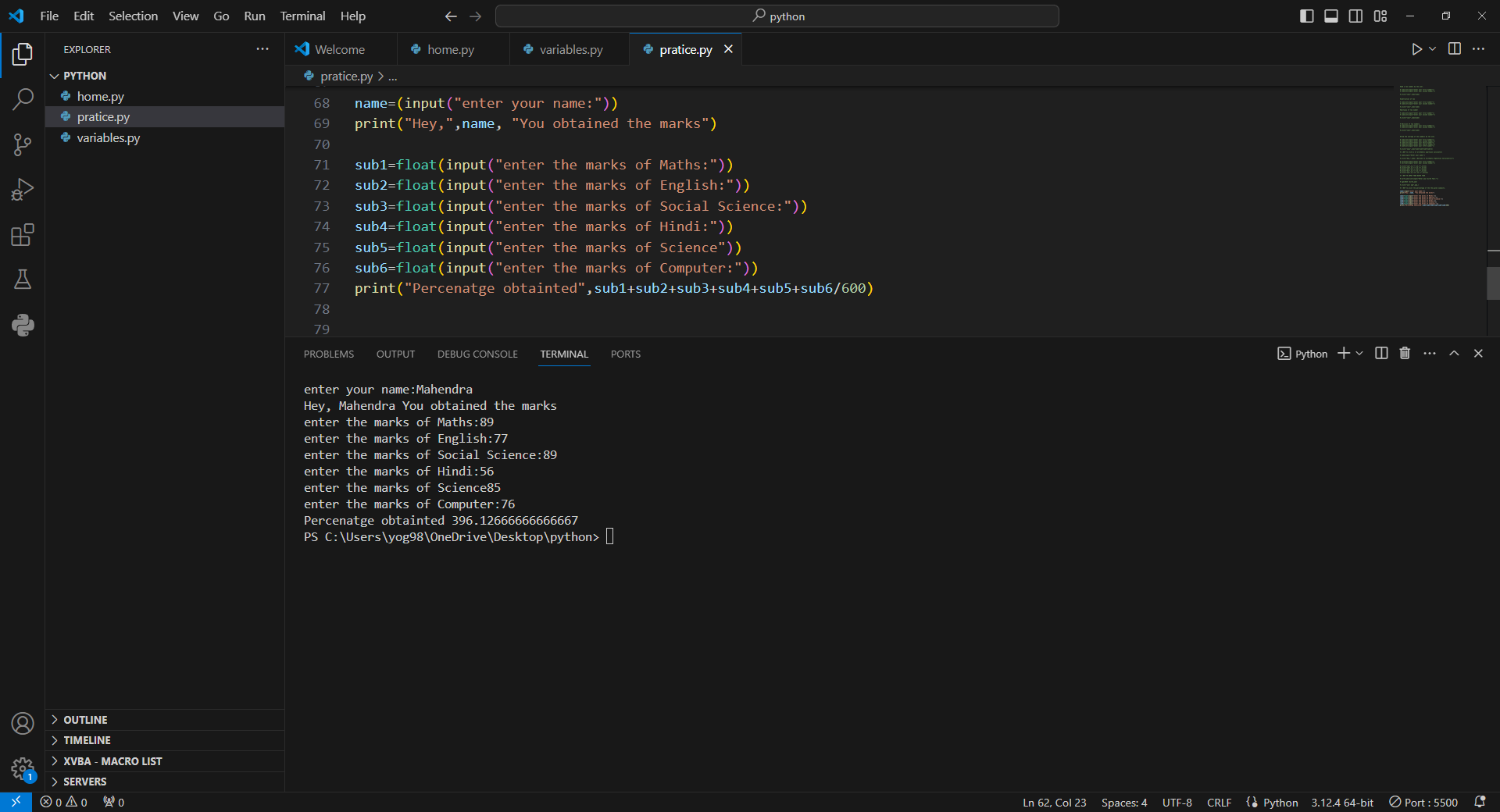Viewport: 1500px width, 812px height.
Task: Open the Testing flask view
Action: point(23,280)
